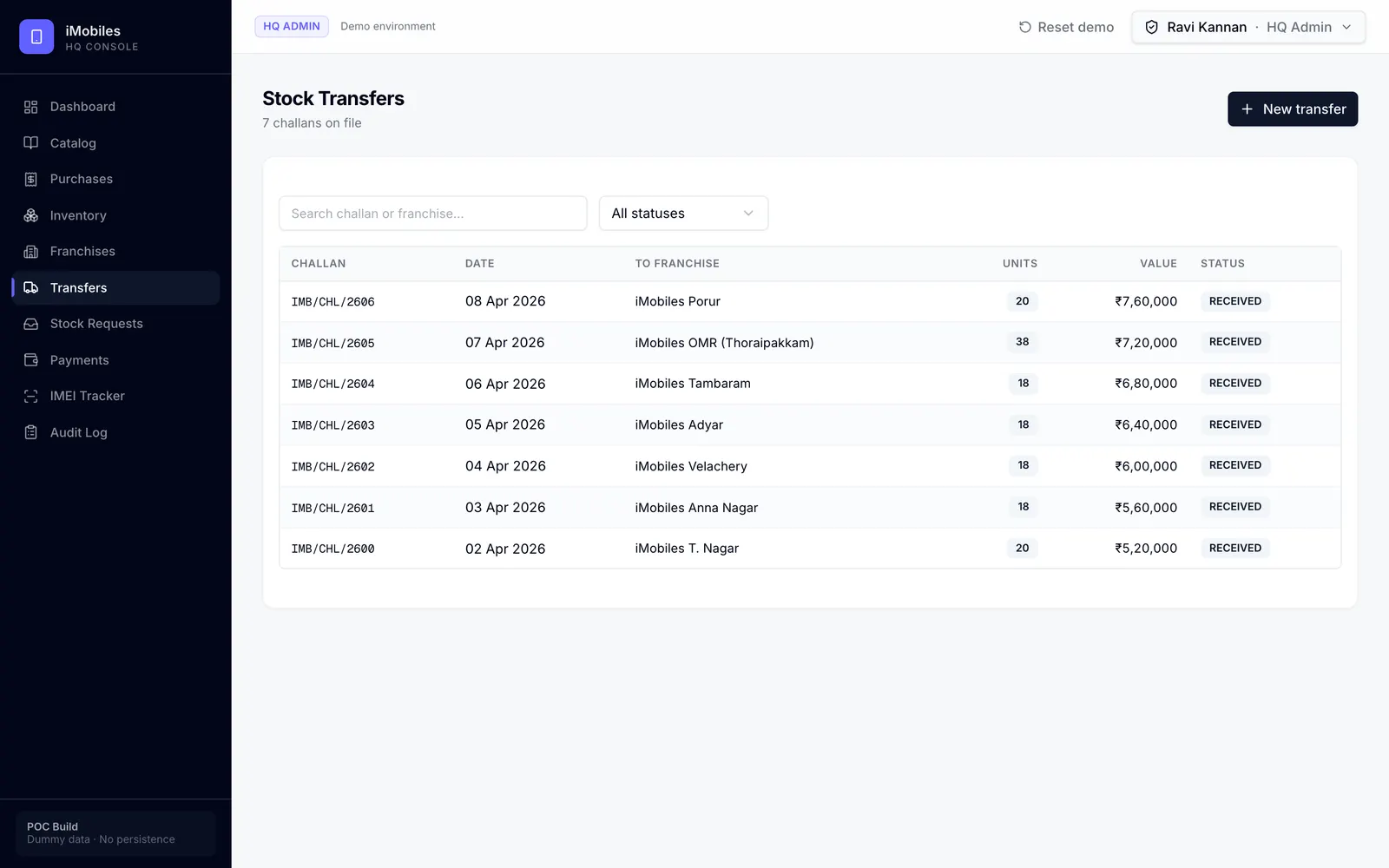The image size is (1389, 868).
Task: Click the Transfers truck icon
Action: coord(31,287)
